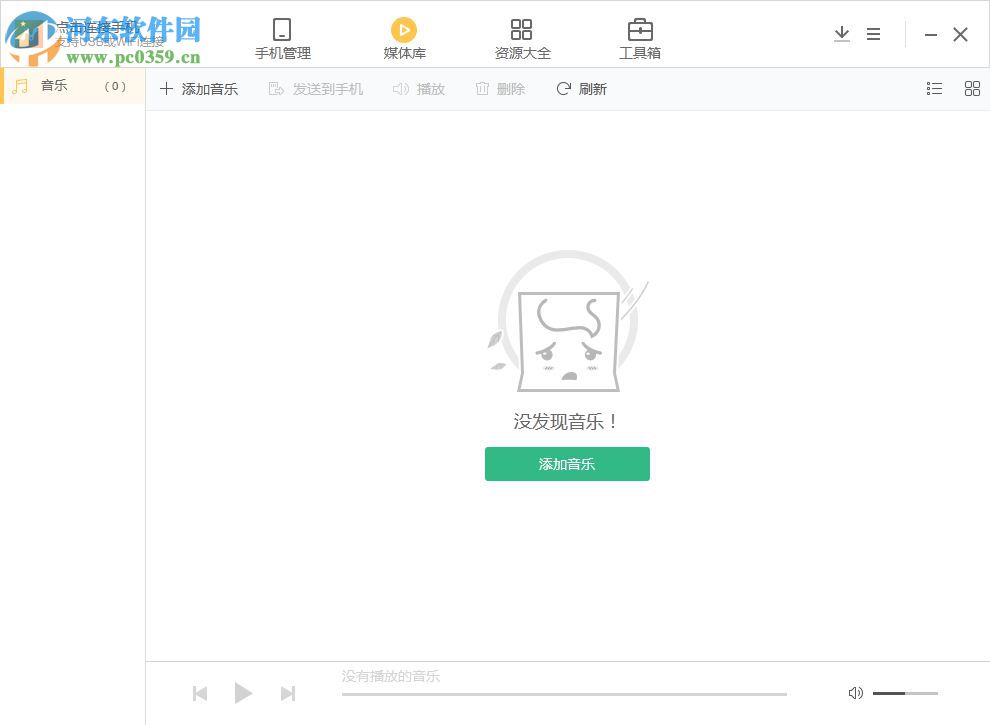Image resolution: width=990 pixels, height=725 pixels.
Task: Click the music note sidebar icon
Action: click(x=19, y=86)
